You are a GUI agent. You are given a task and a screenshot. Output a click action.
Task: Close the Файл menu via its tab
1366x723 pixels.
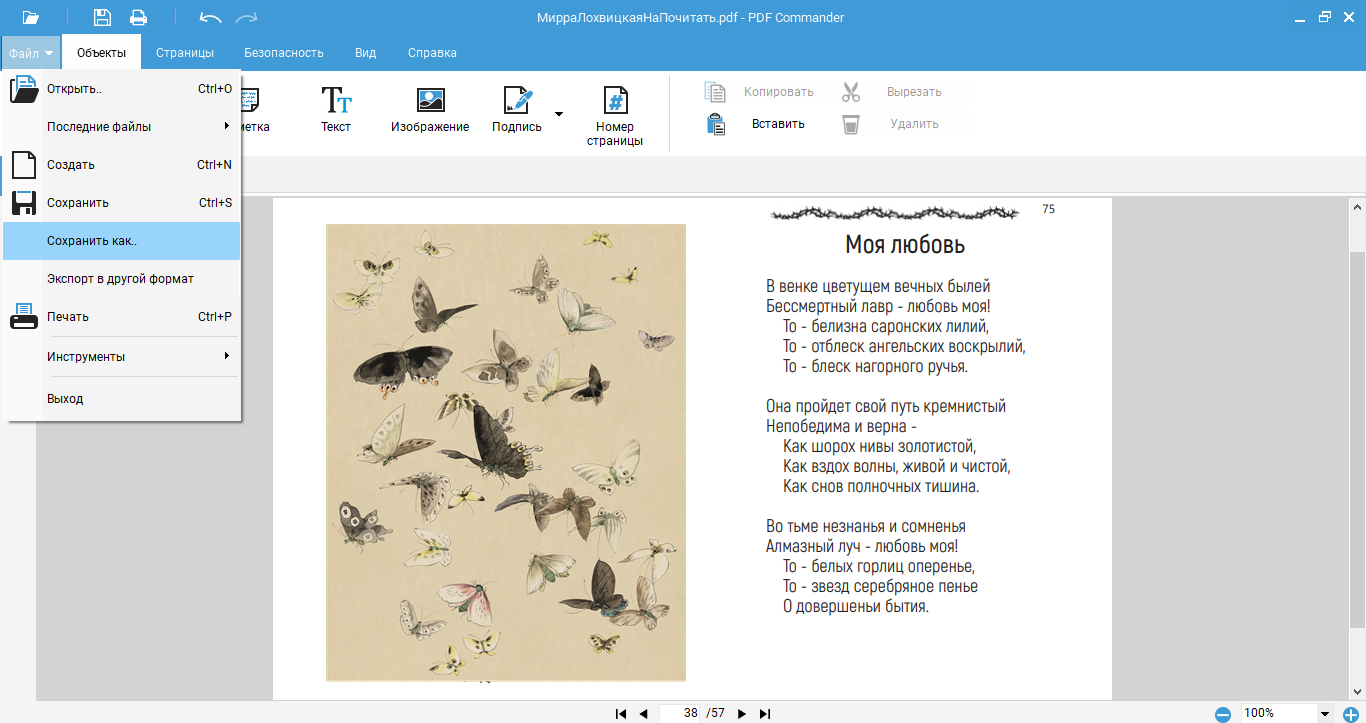pos(31,53)
